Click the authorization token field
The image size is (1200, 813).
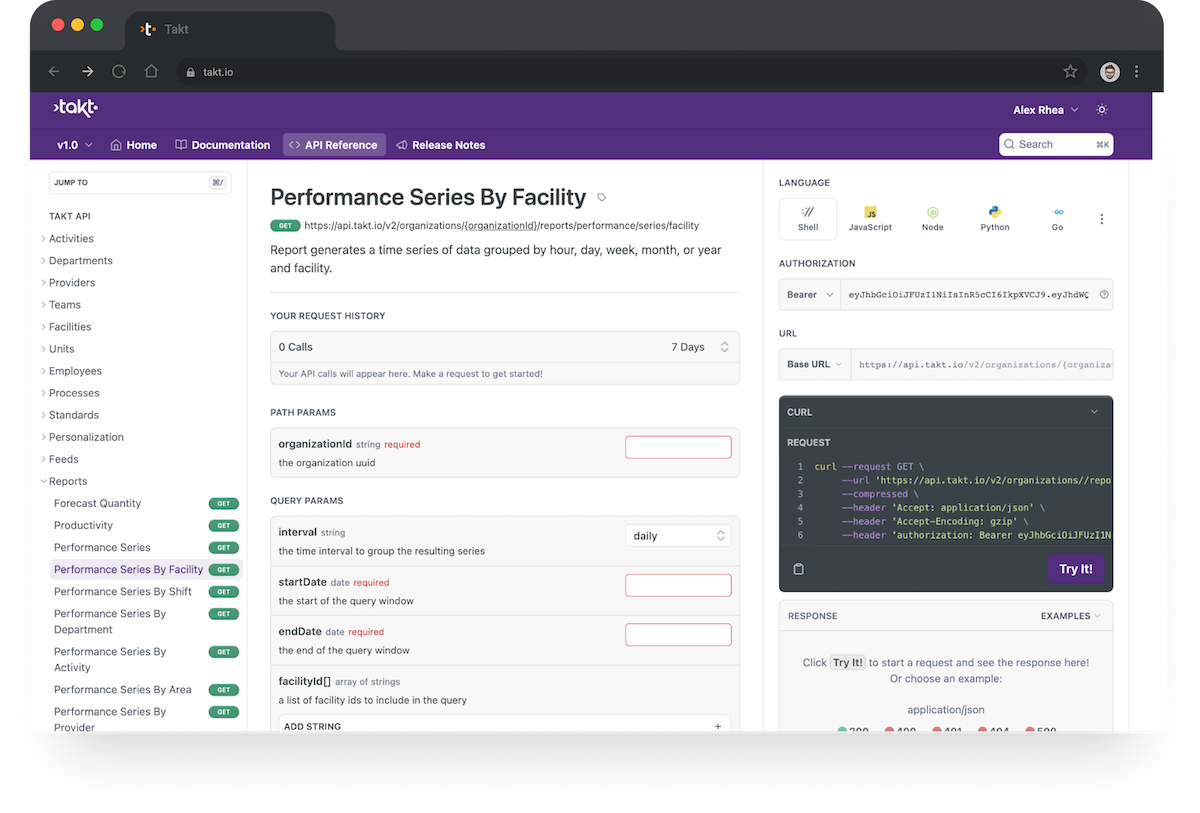(x=969, y=295)
